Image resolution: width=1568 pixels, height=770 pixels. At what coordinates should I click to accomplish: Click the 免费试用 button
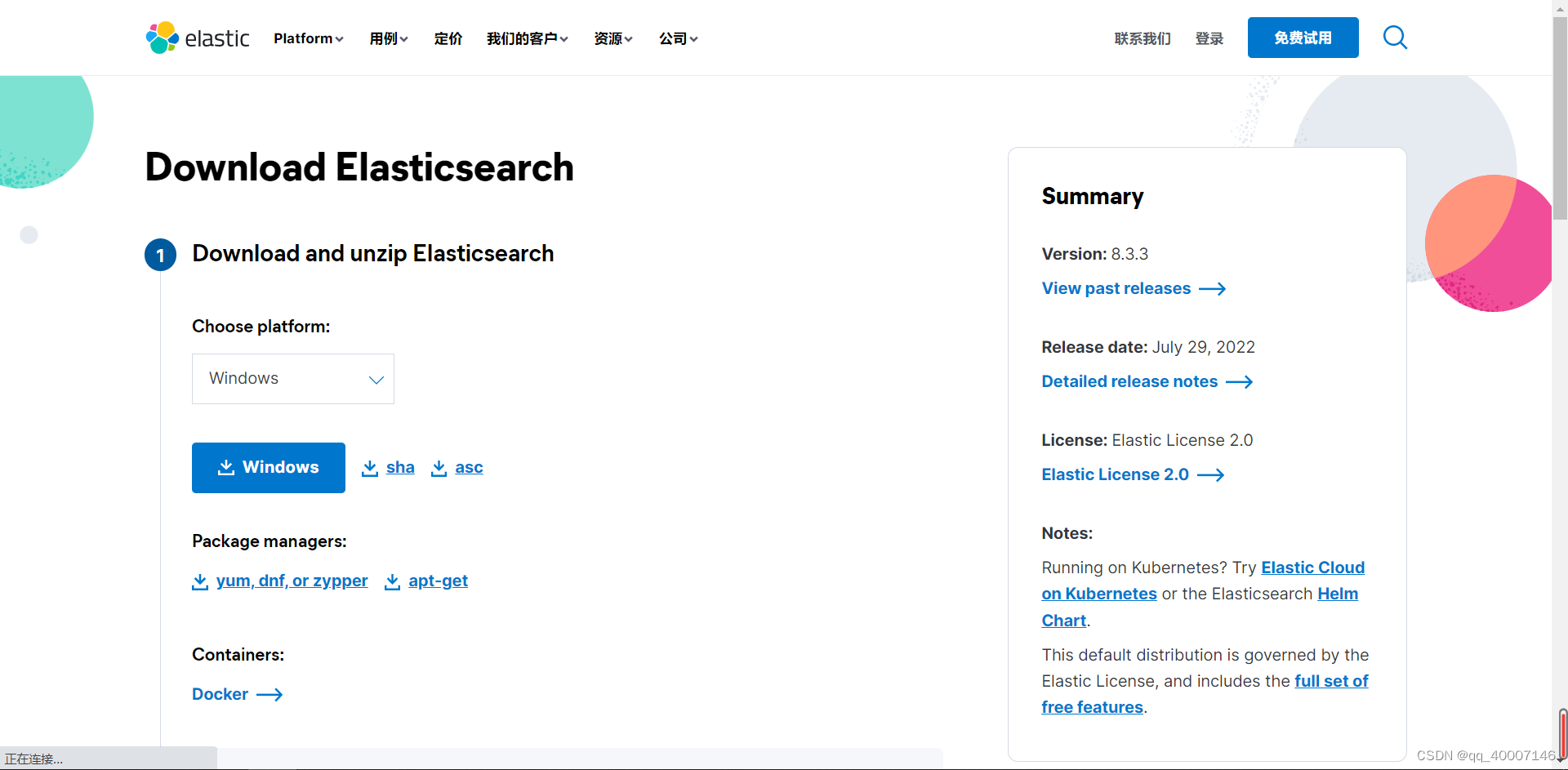pyautogui.click(x=1302, y=38)
